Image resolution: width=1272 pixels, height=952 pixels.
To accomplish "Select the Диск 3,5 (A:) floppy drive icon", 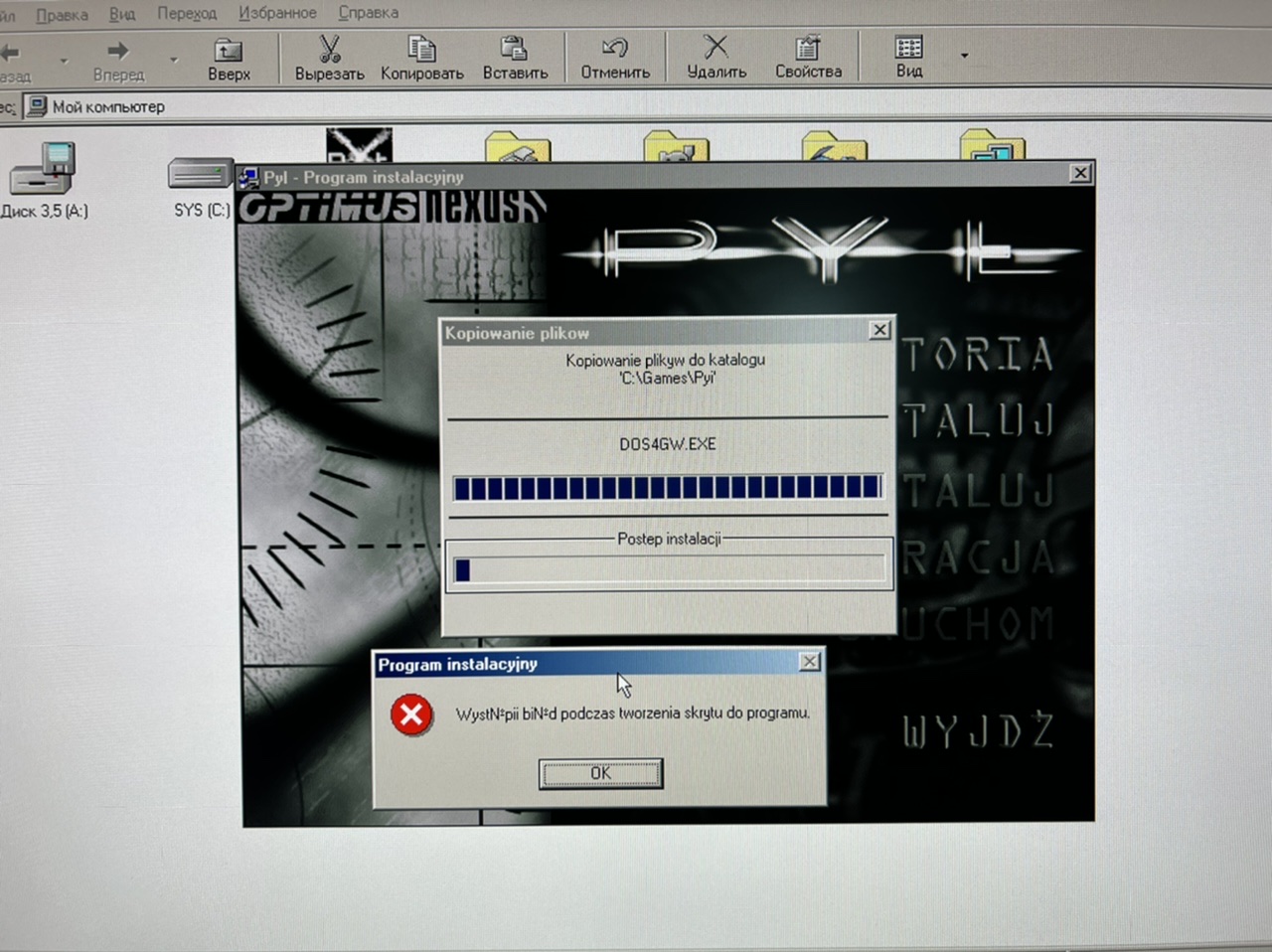I will 44,167.
